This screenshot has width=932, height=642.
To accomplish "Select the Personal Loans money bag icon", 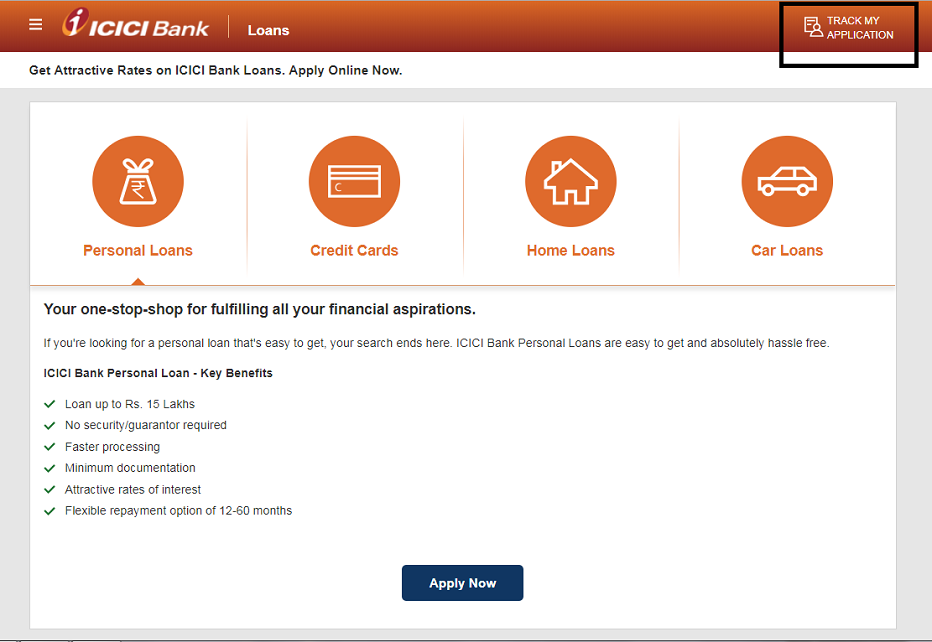I will 138,181.
